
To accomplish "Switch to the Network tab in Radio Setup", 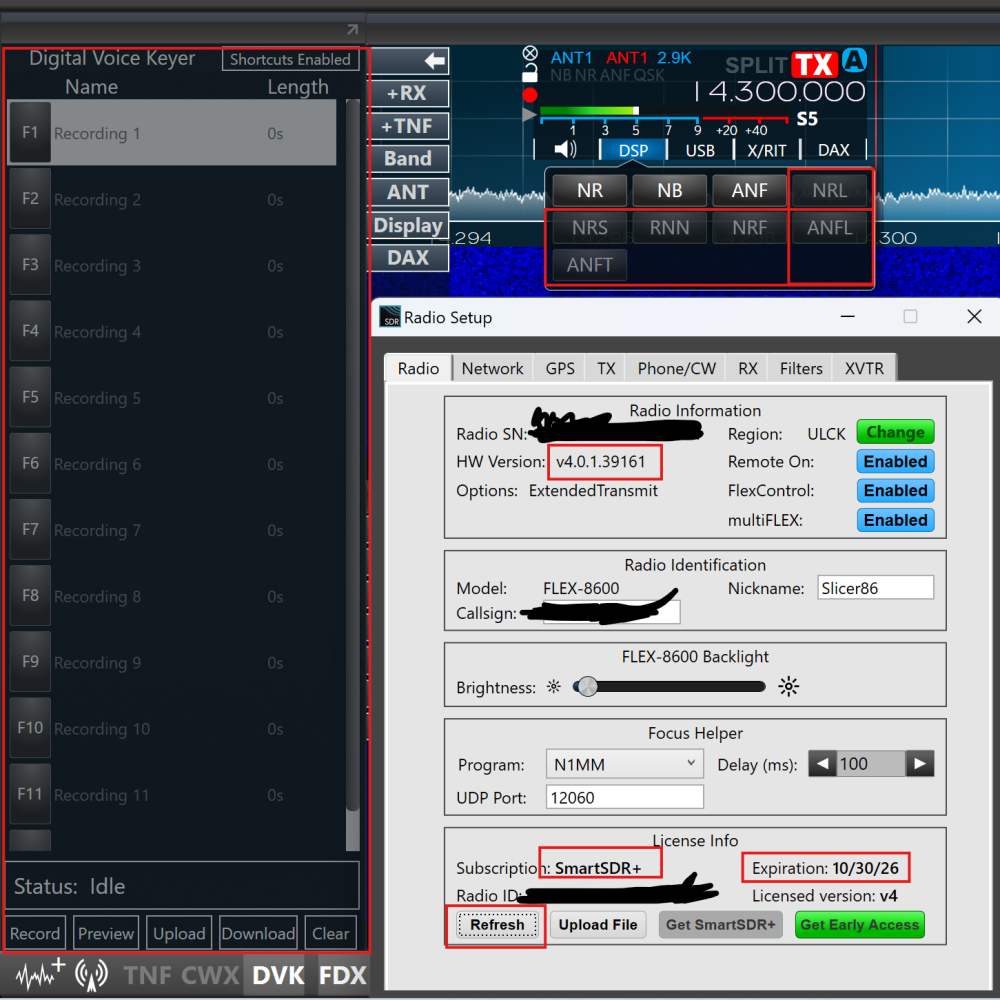I will point(492,369).
